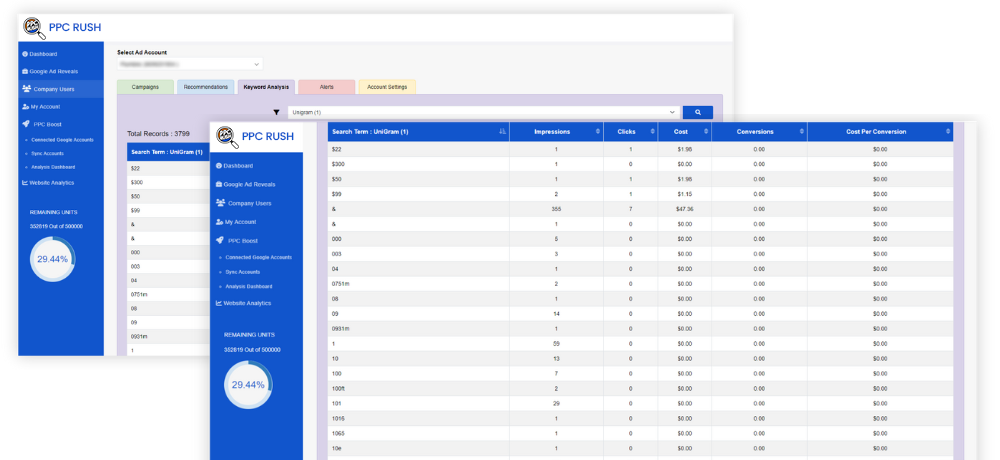This screenshot has width=1000, height=460.
Task: Open Sync Accounts in front window sidebar
Action: (242, 272)
